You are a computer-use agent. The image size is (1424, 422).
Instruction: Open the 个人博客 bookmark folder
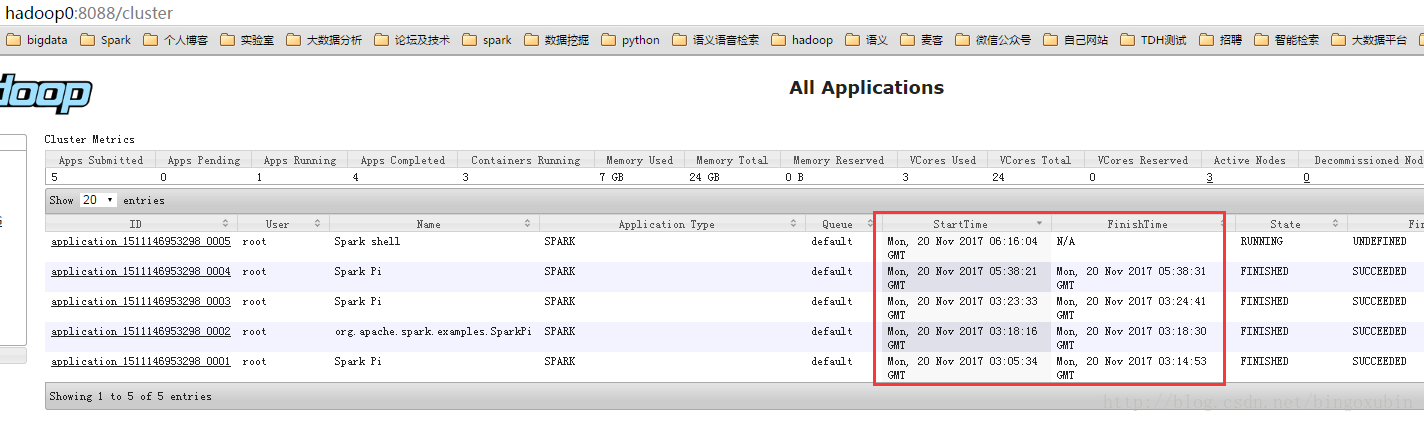pos(175,40)
